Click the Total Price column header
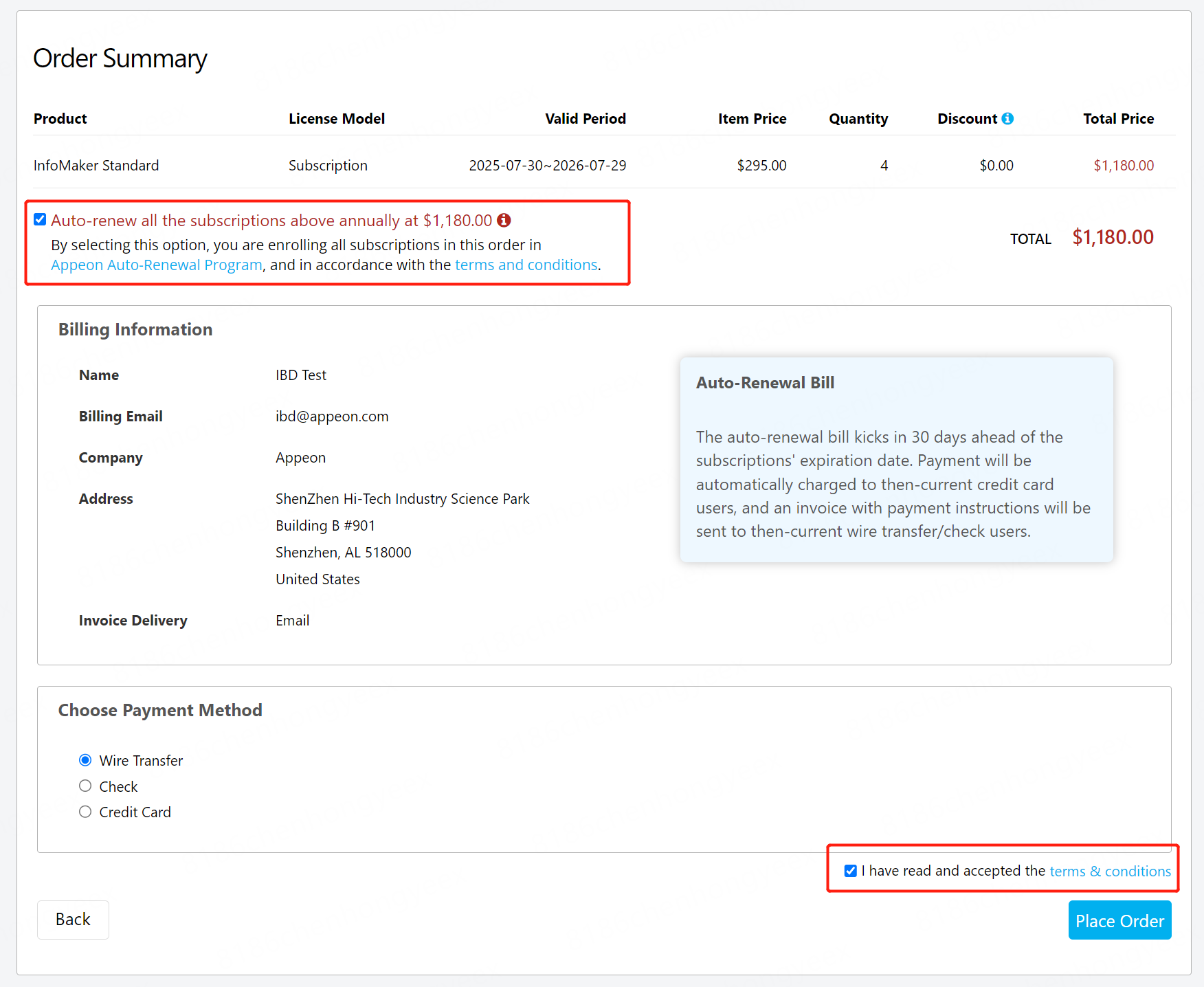Viewport: 1204px width, 987px height. 1119,119
